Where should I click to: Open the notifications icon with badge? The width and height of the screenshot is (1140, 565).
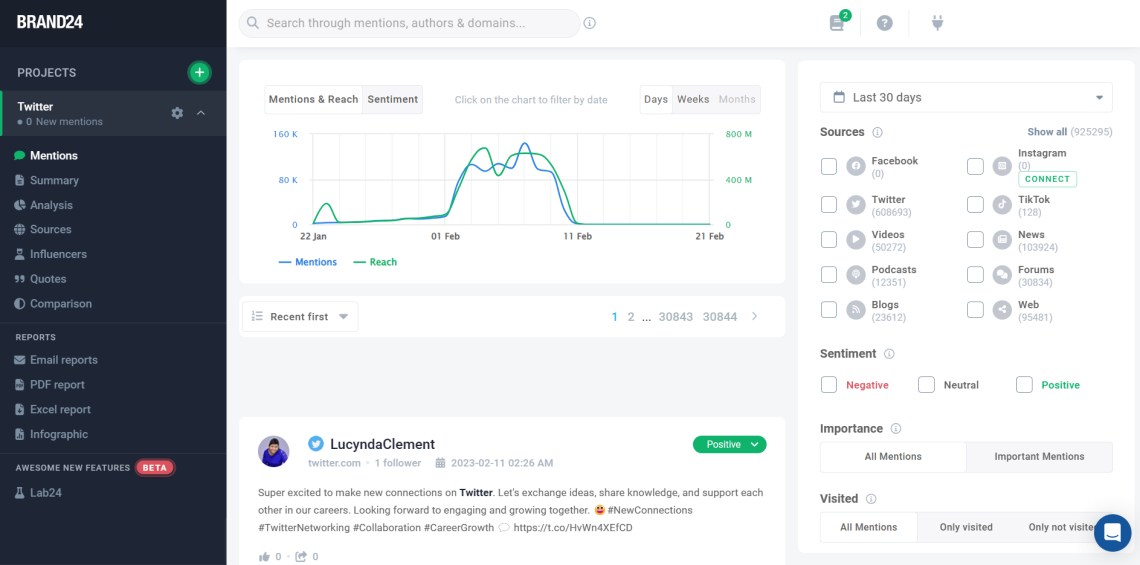click(x=837, y=22)
